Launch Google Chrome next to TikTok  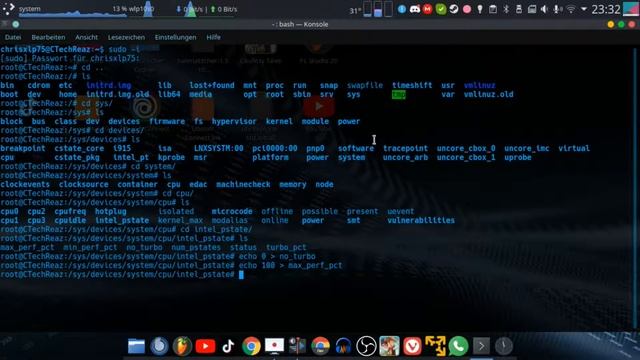[x=251, y=346]
